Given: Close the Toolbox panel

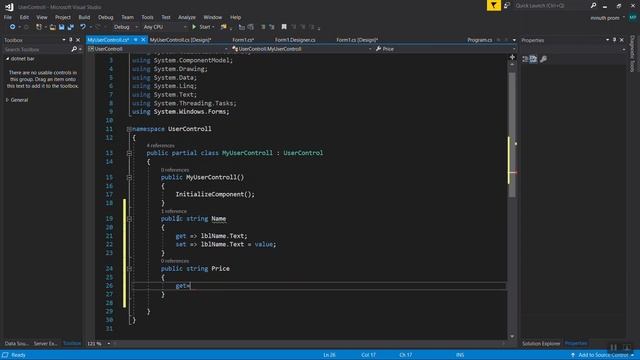Looking at the screenshot, I should [78, 40].
